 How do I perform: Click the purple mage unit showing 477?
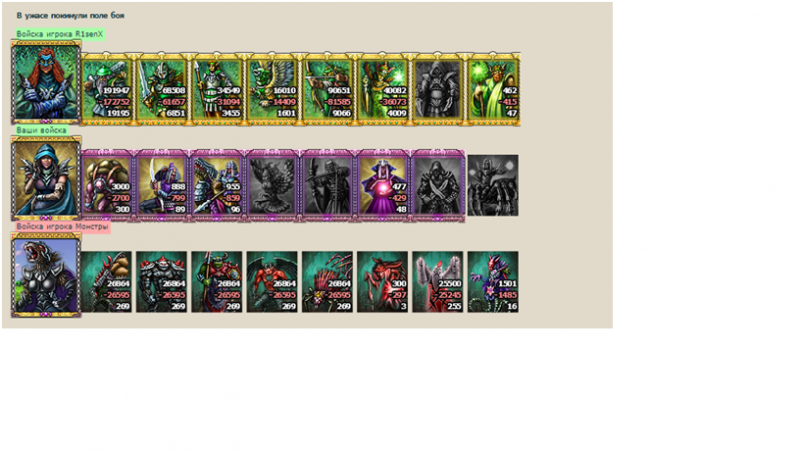[382, 186]
